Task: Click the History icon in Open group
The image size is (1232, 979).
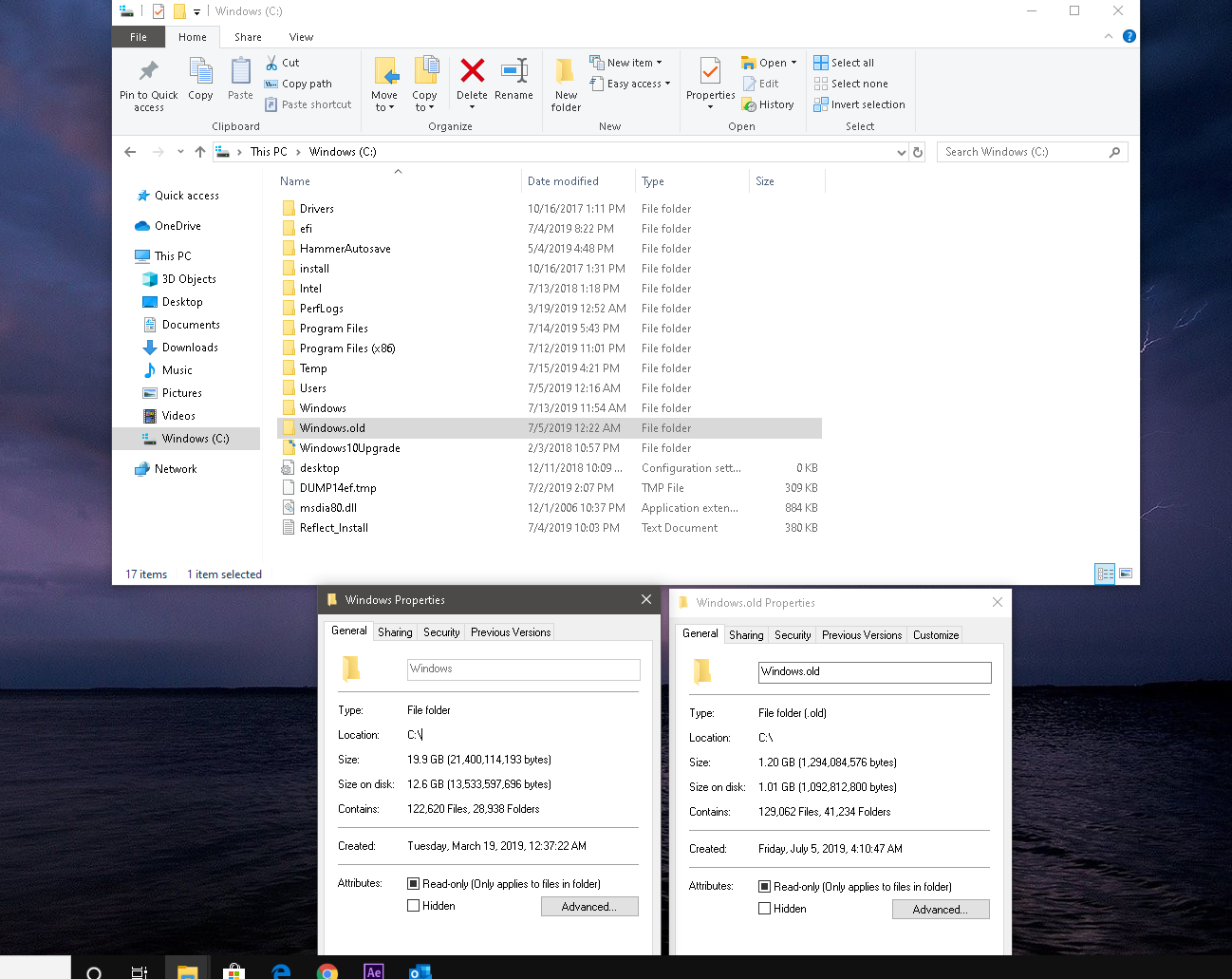Action: click(x=750, y=104)
